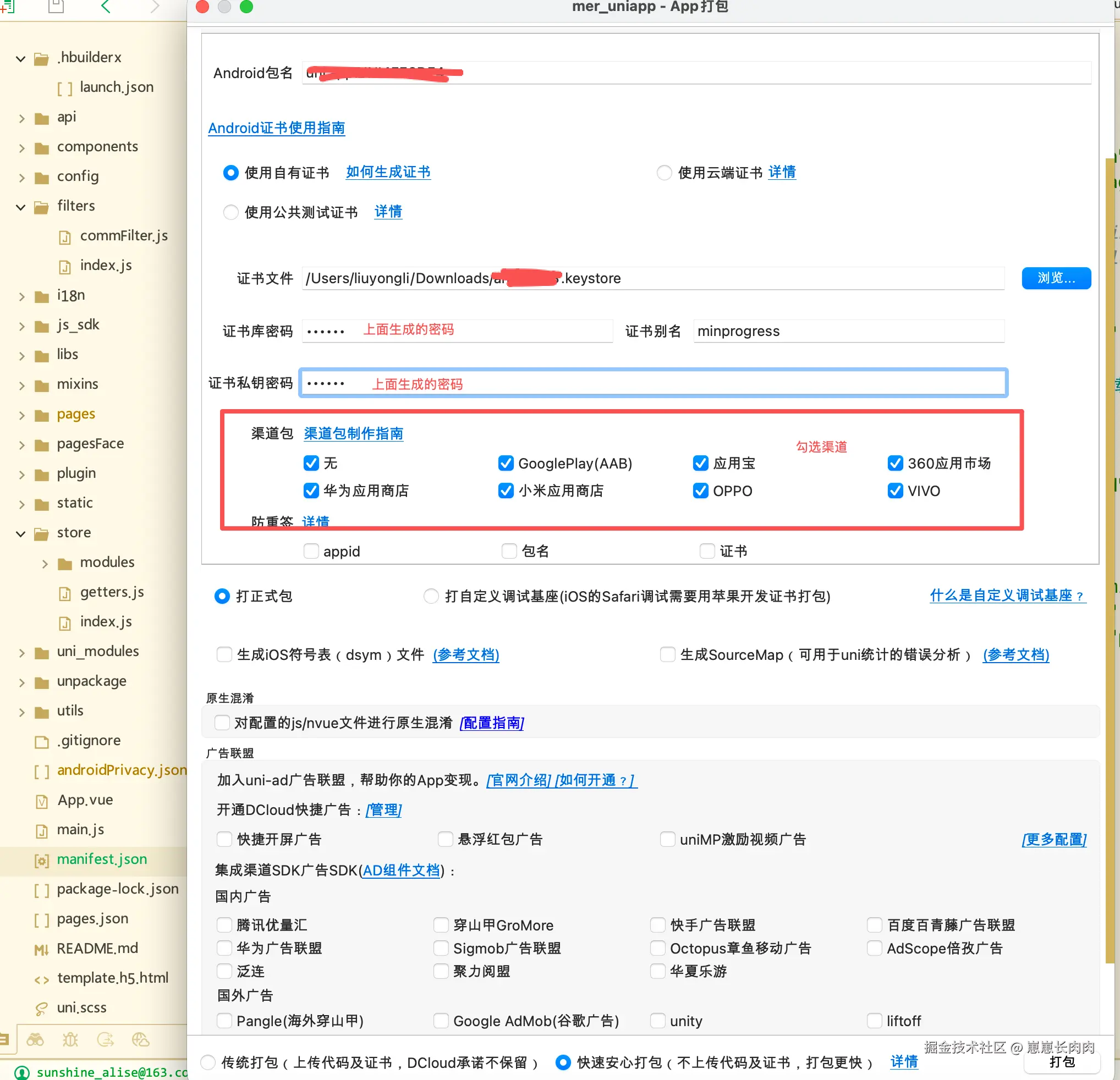
Task: Click the 证书别名 input field showing minprogress
Action: coord(848,330)
